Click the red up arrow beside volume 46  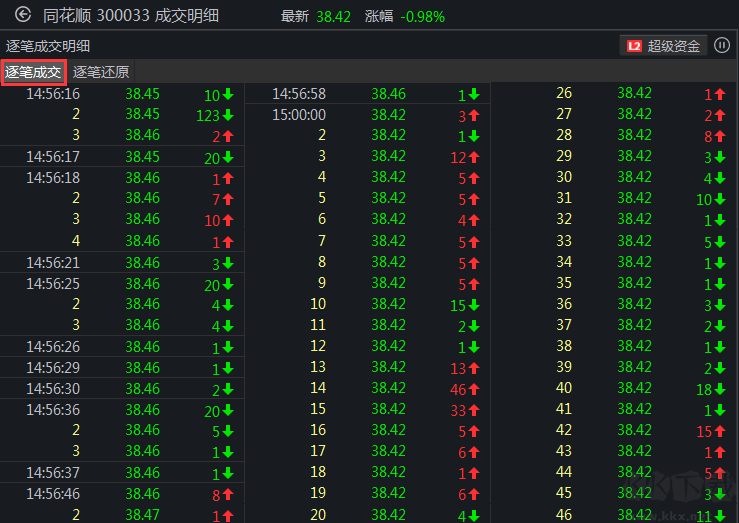474,388
